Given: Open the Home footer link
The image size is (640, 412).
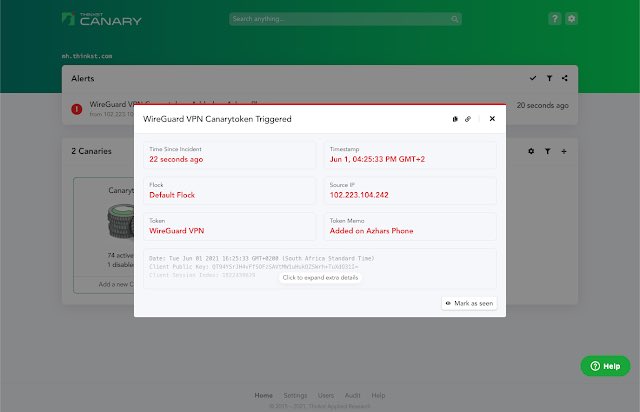Looking at the screenshot, I should coord(263,395).
